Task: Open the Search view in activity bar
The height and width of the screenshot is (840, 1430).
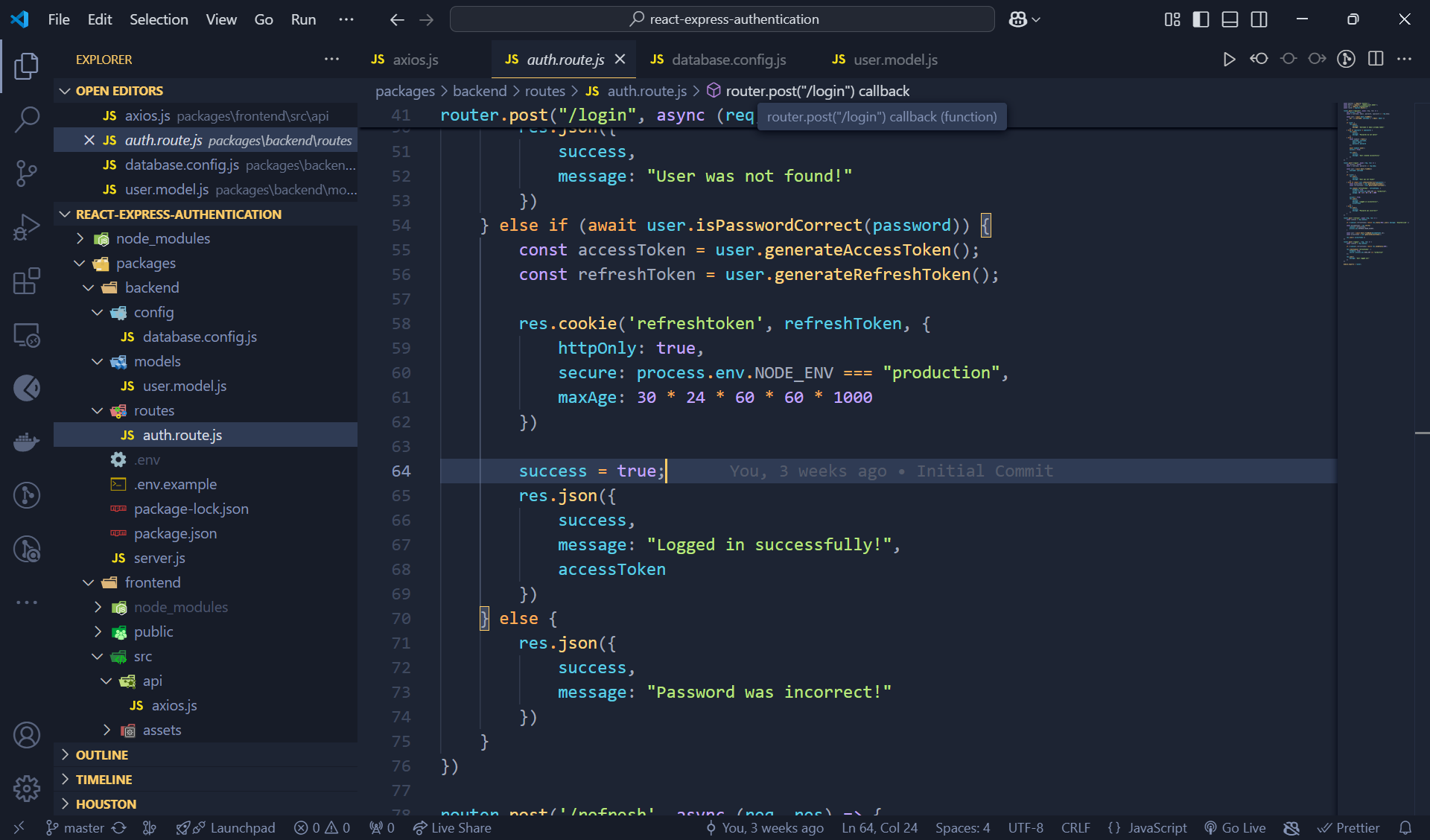Action: (27, 119)
